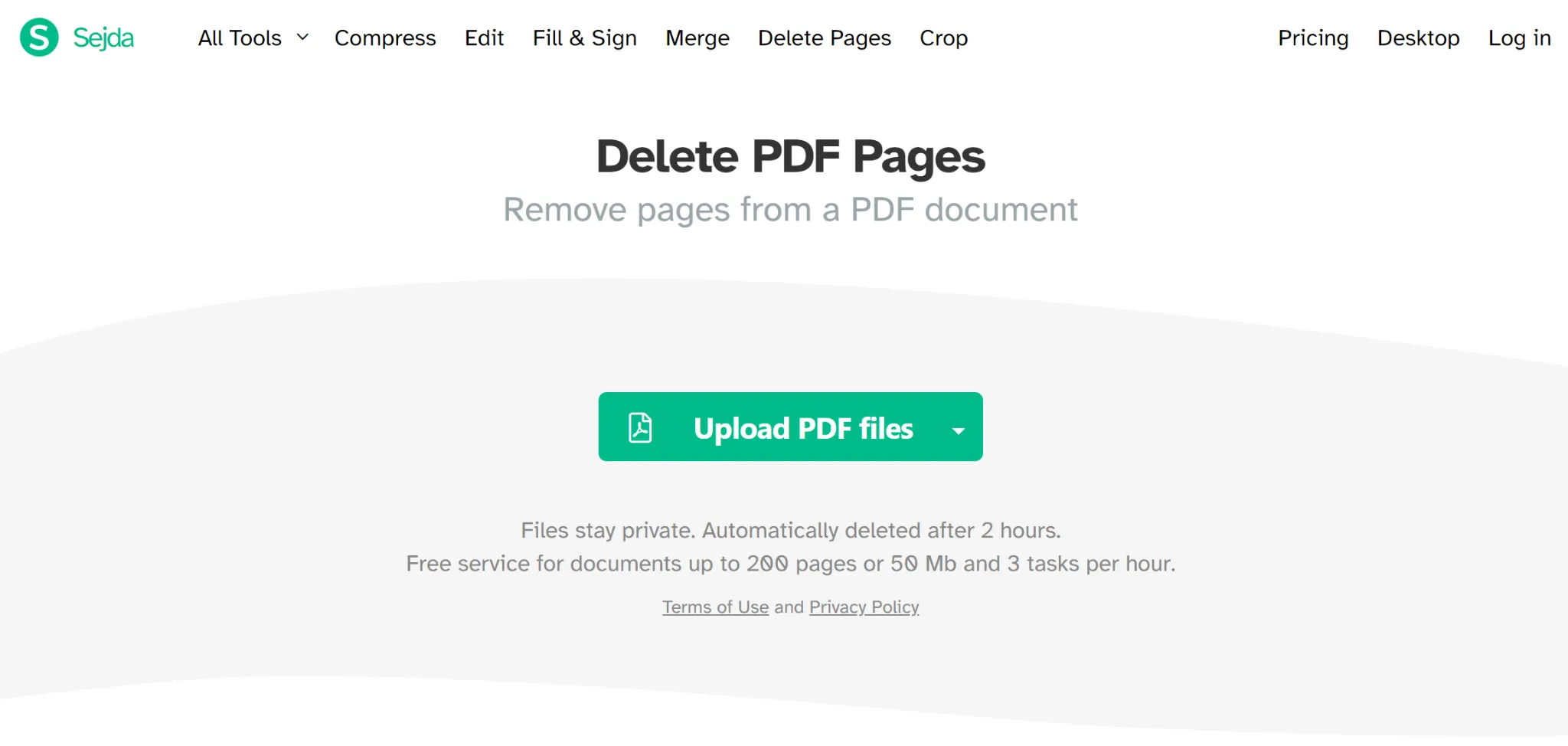Expand the All Tools menu chevron

pos(302,38)
